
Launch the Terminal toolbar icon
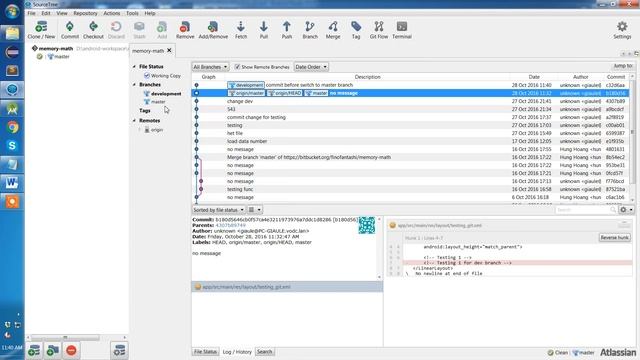[x=402, y=30]
